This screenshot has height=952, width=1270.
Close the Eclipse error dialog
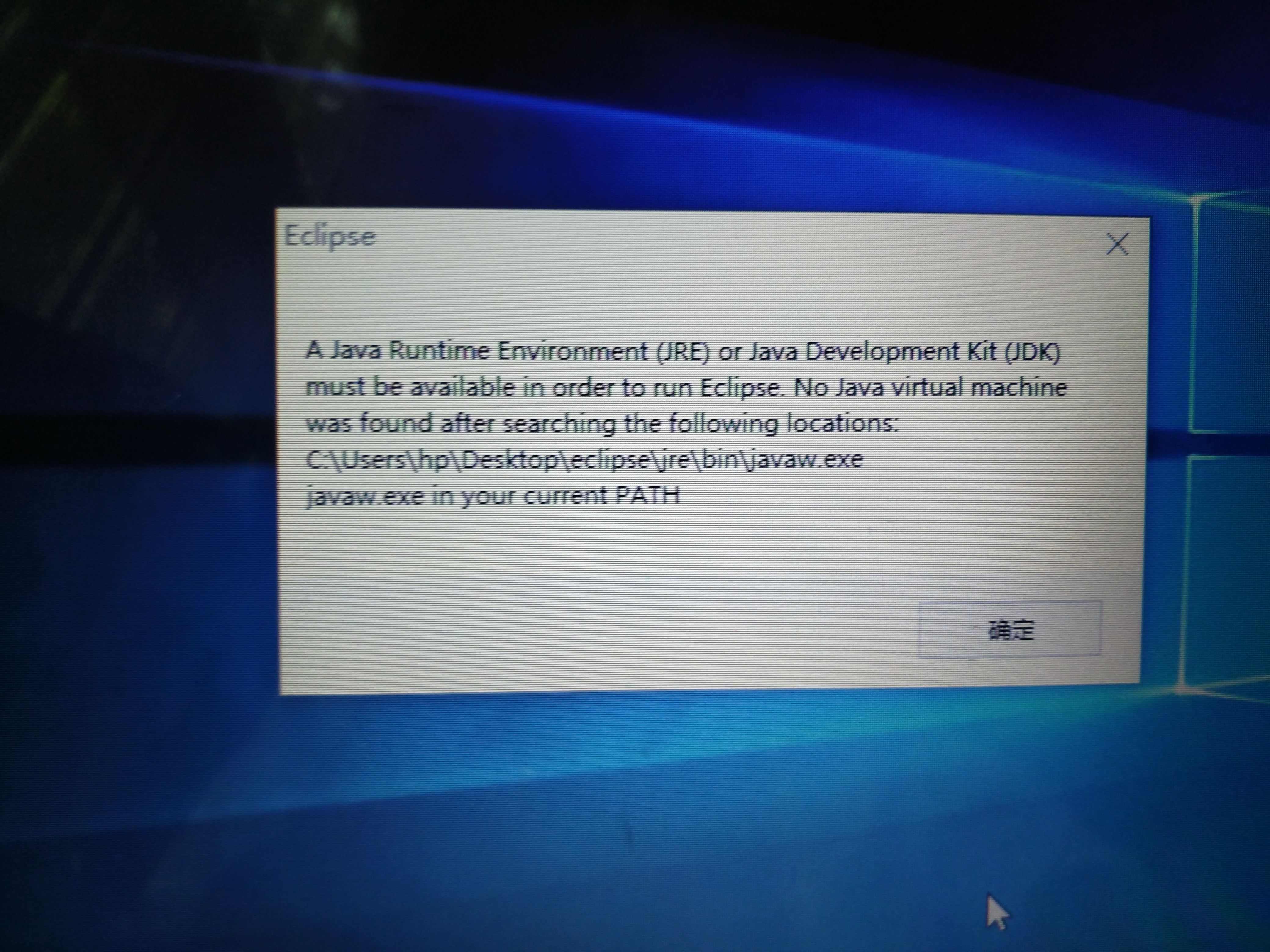[x=1117, y=244]
